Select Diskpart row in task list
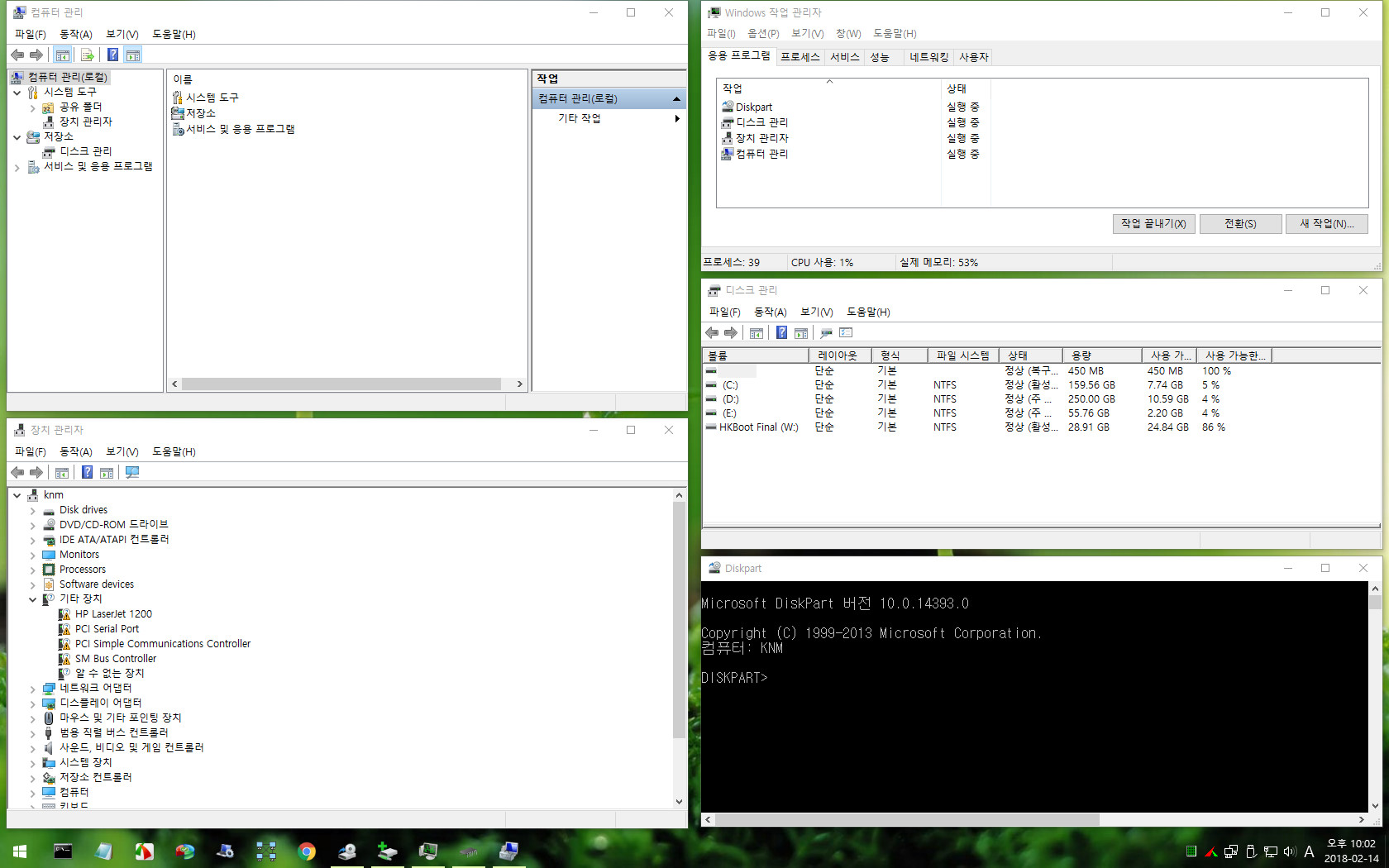This screenshot has width=1389, height=868. coord(855,107)
